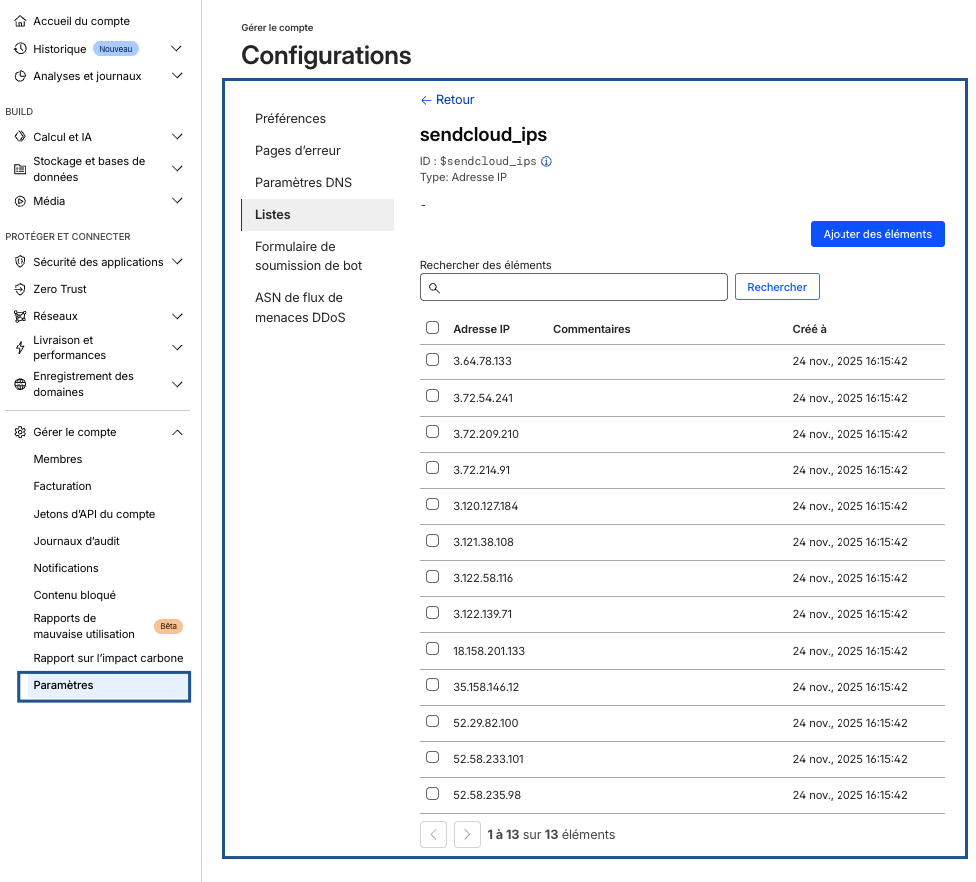The height and width of the screenshot is (882, 976).
Task: Expand the Historique chevron
Action: 177,49
